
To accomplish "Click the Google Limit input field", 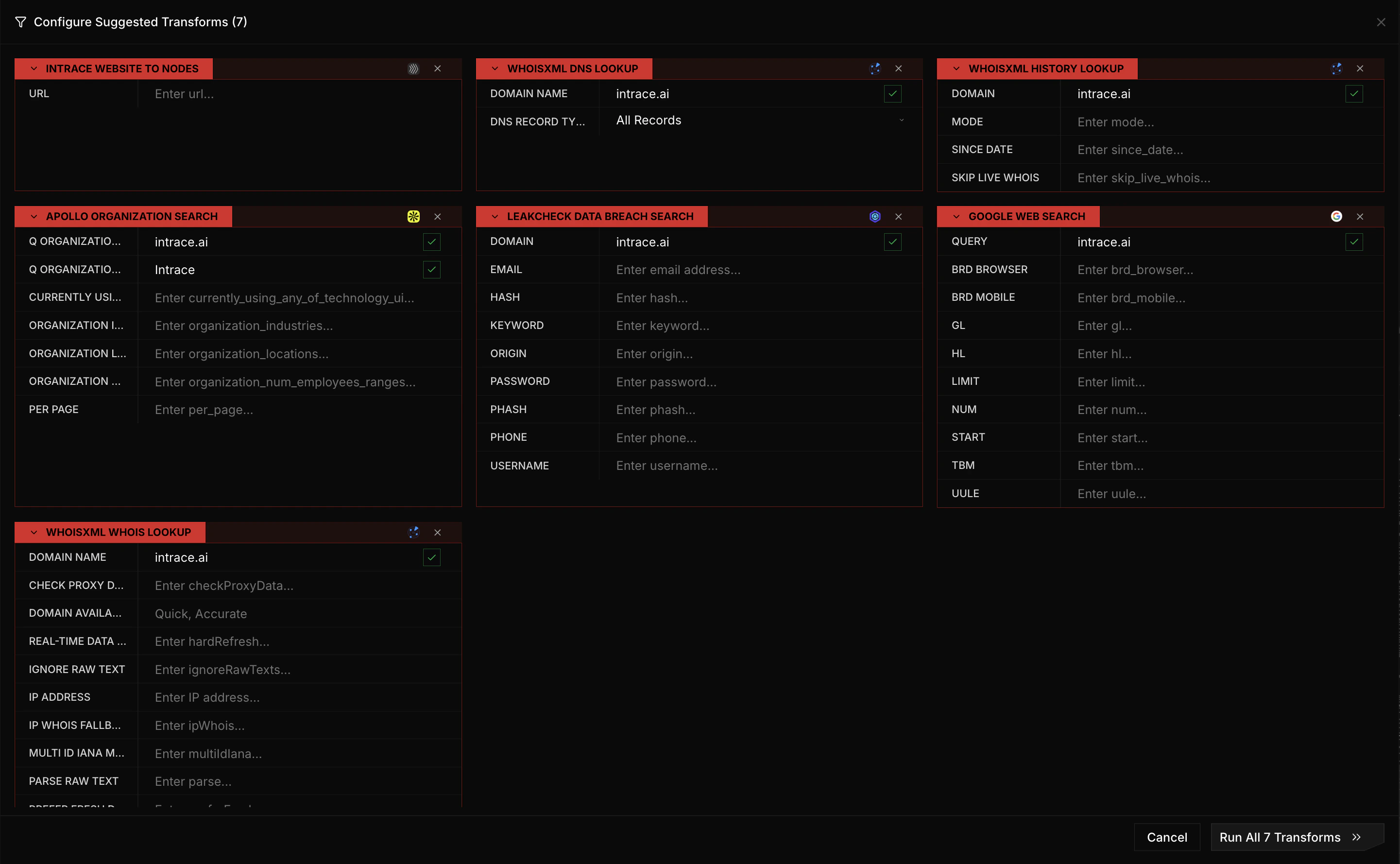I will [x=1222, y=382].
